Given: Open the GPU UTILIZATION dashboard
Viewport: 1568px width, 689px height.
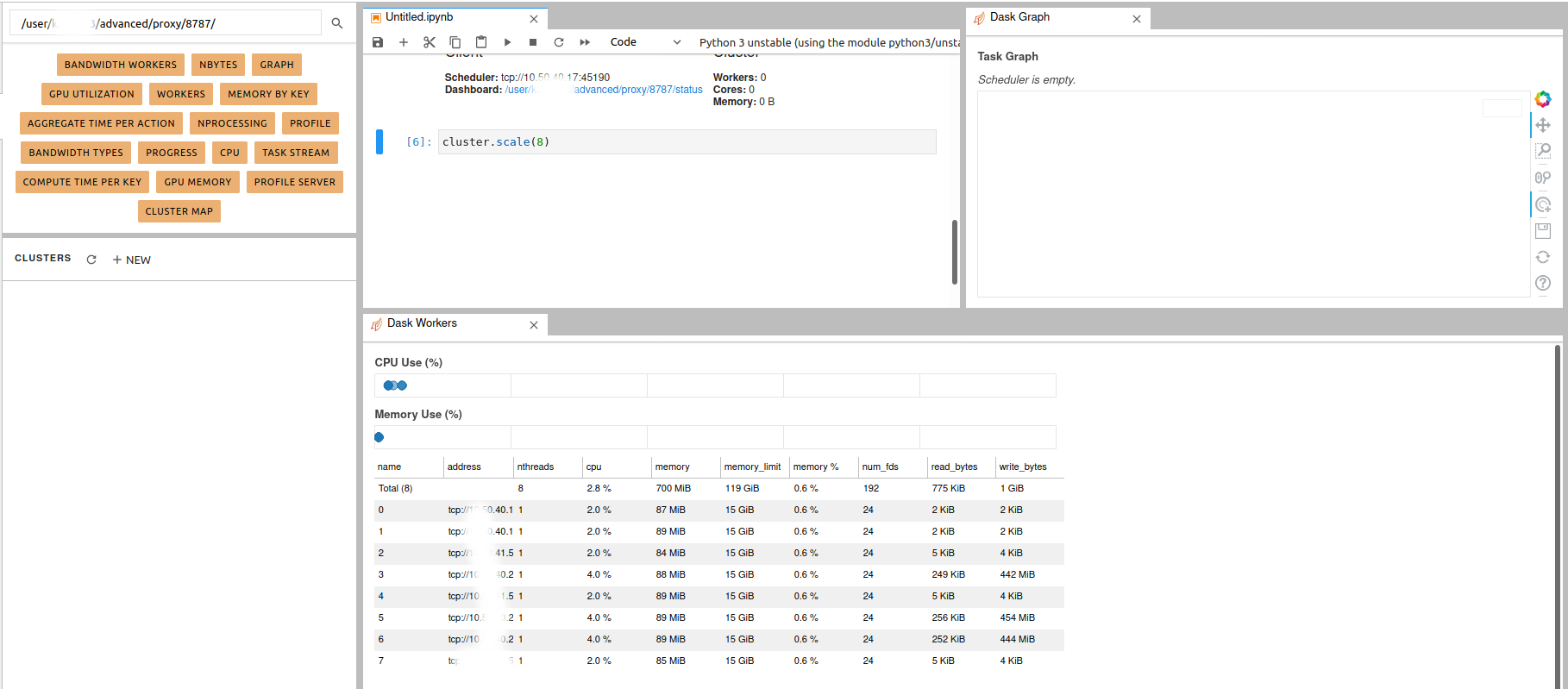Looking at the screenshot, I should (x=91, y=94).
